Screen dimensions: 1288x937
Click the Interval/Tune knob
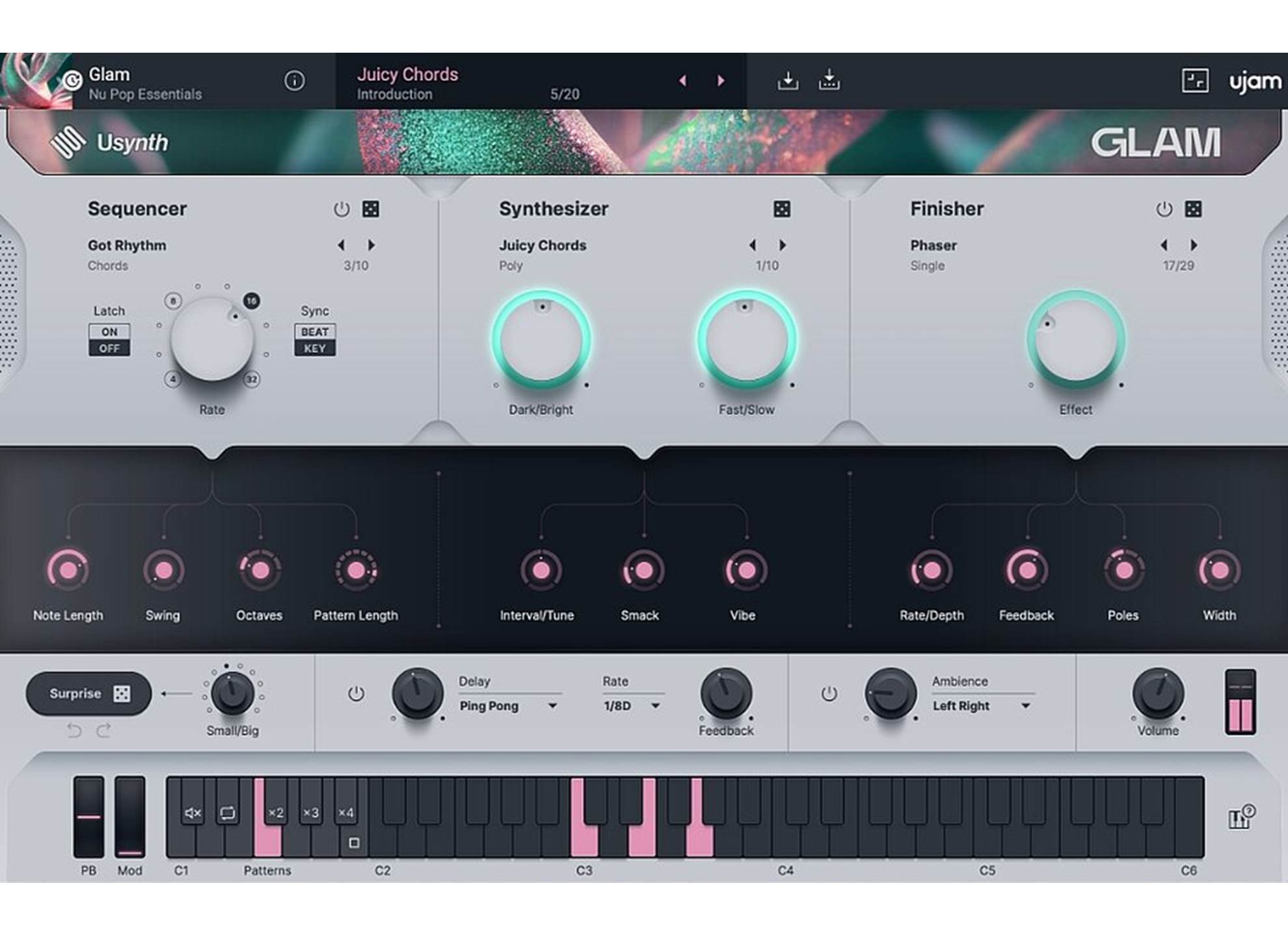click(x=541, y=571)
